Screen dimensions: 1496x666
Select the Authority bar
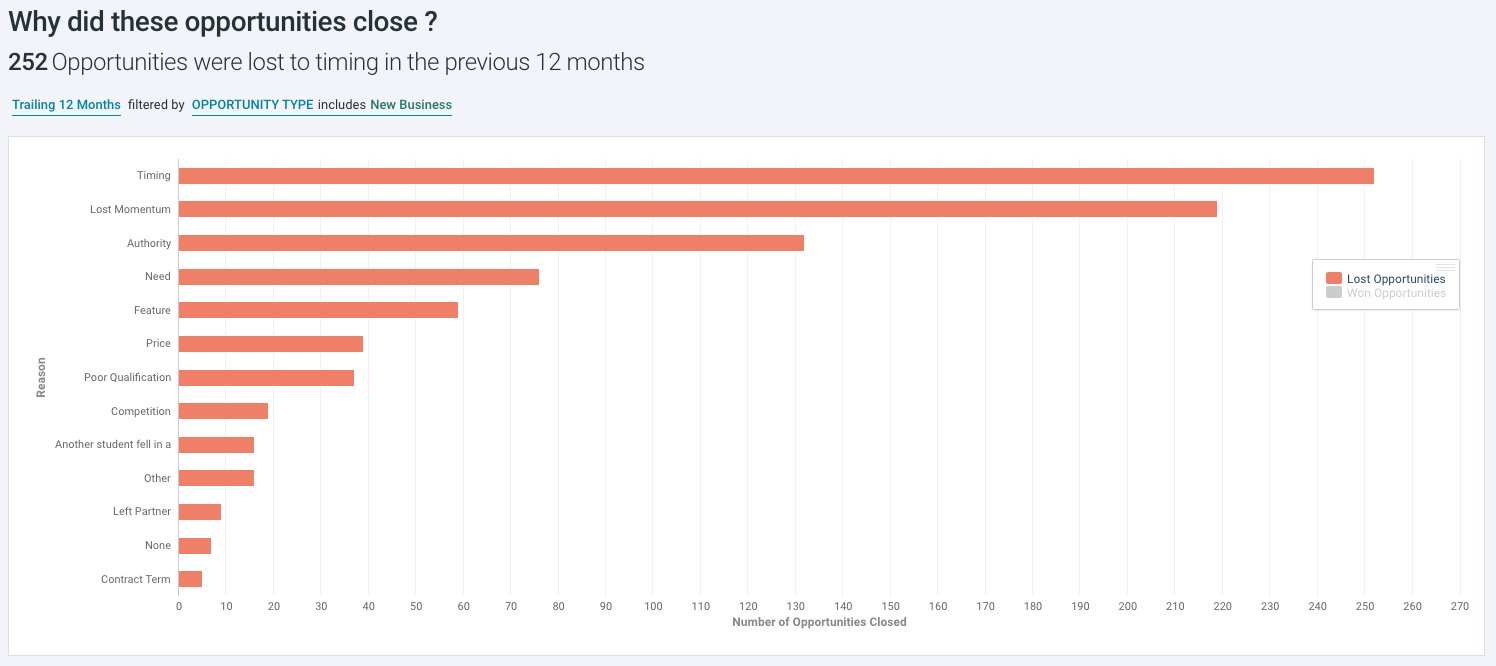tap(491, 243)
